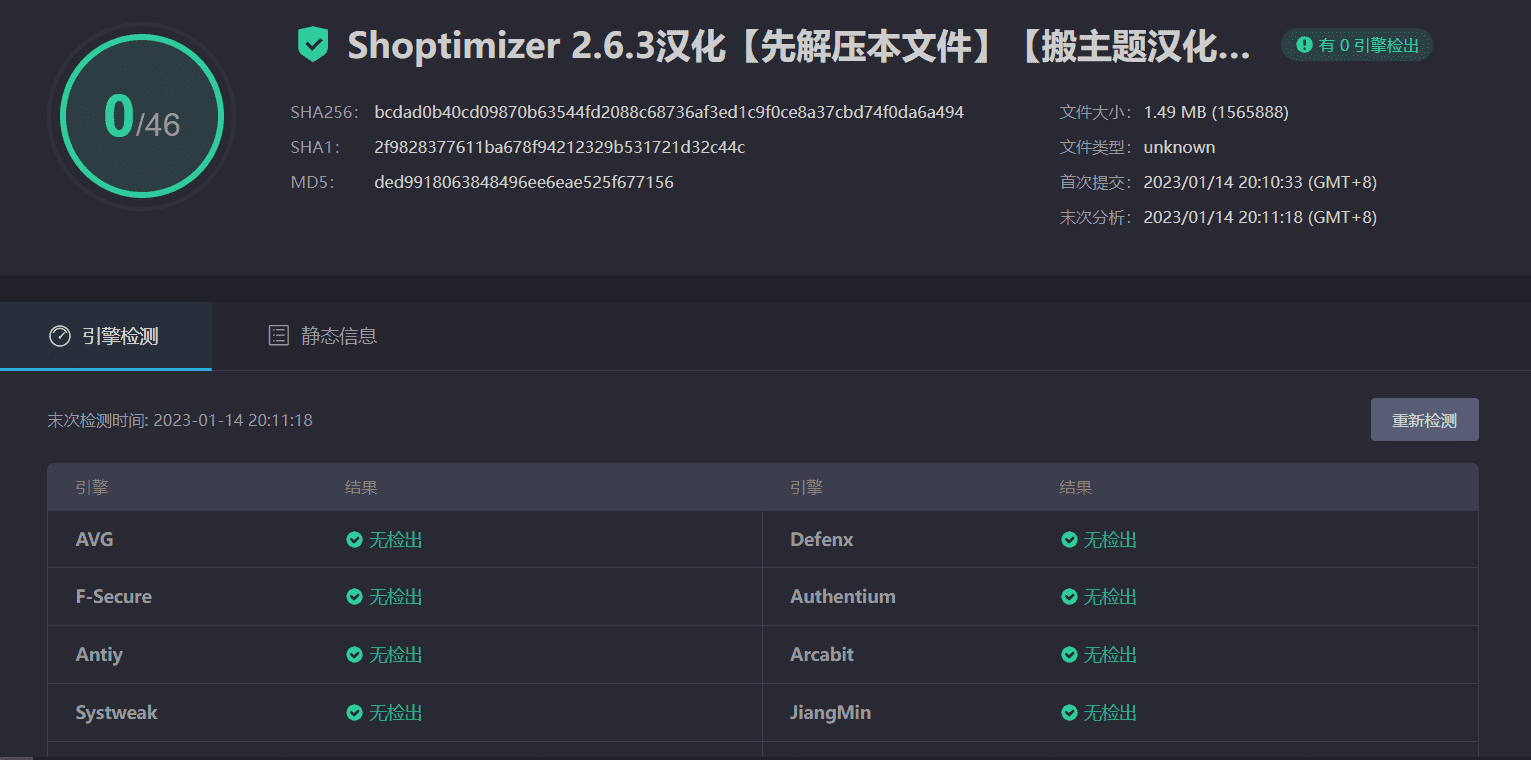Click the SHA256 label
The image size is (1531, 760).
pyautogui.click(x=324, y=112)
